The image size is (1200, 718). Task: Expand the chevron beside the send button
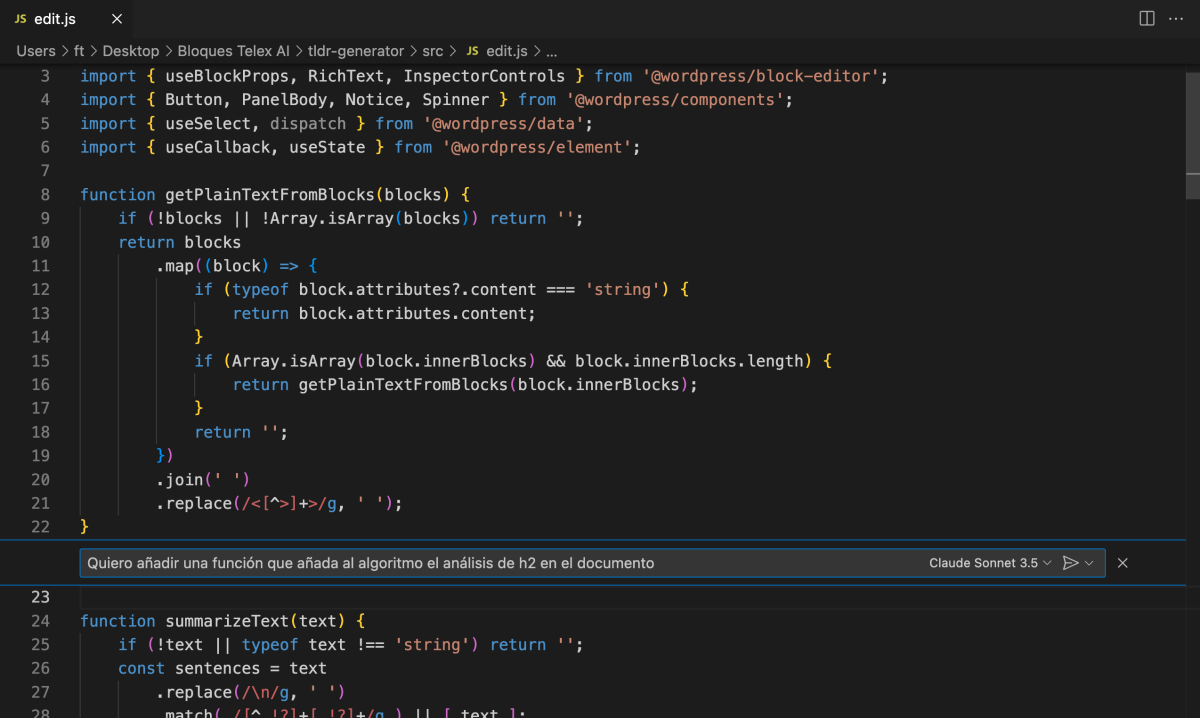pyautogui.click(x=1088, y=562)
